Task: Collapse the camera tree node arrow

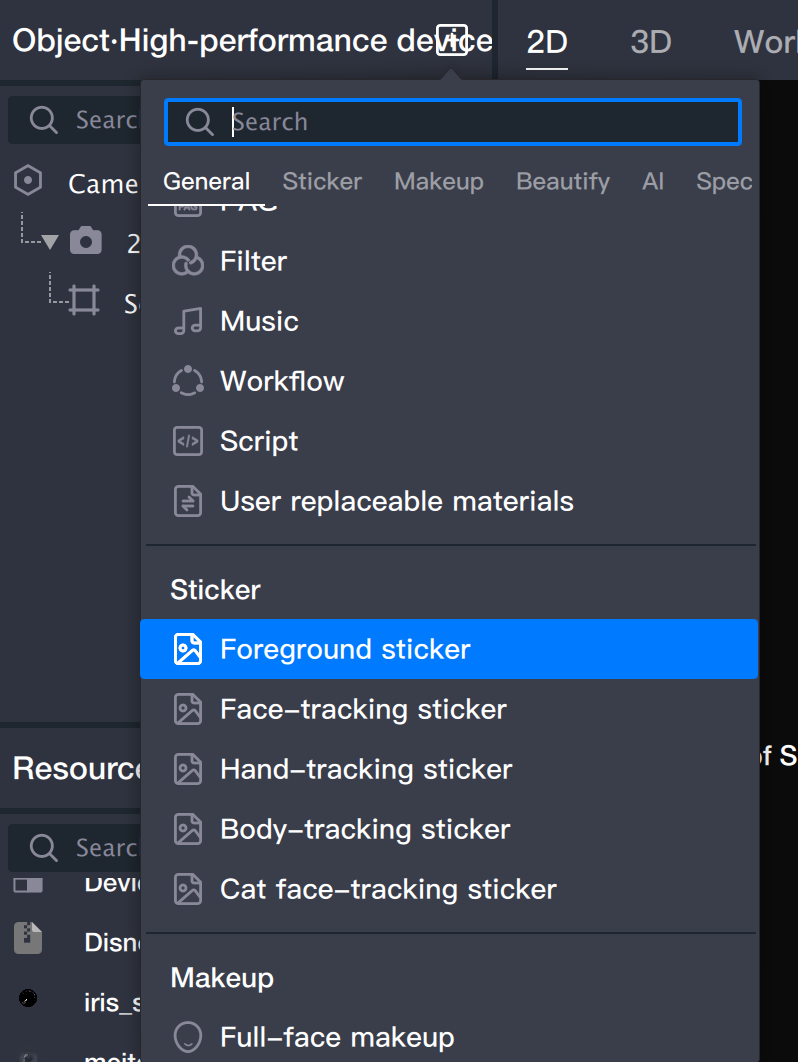Action: pos(50,242)
